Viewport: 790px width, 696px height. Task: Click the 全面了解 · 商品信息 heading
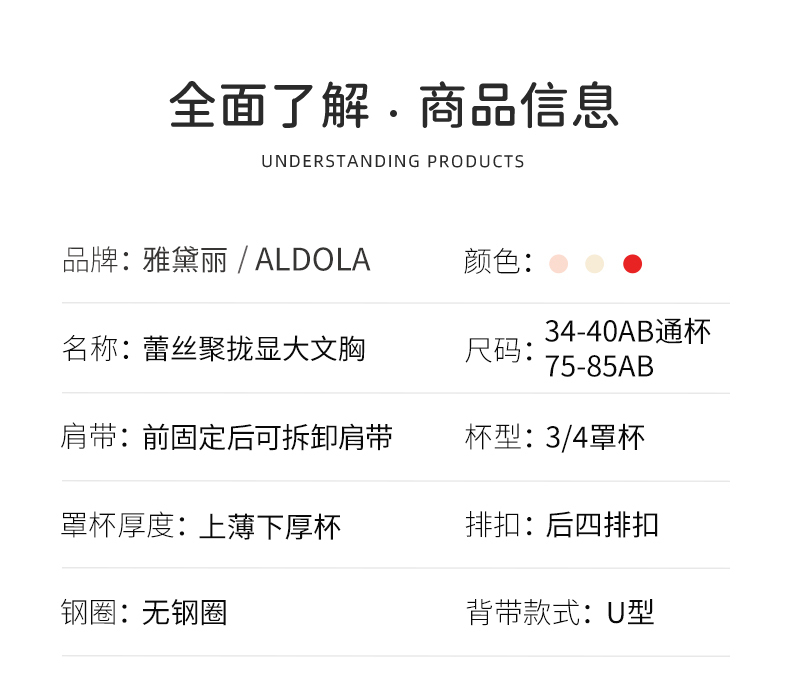(x=394, y=105)
